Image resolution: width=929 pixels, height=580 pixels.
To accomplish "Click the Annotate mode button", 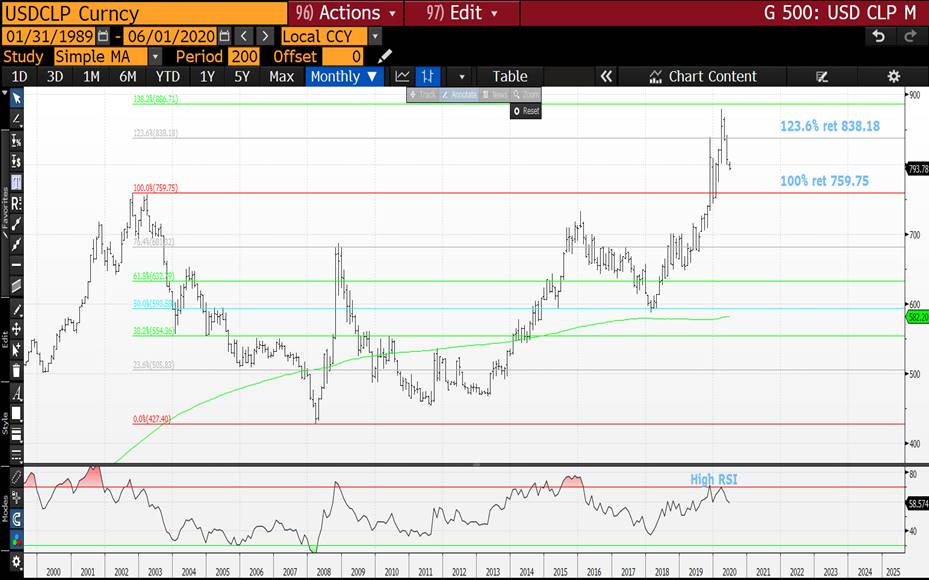I will (459, 95).
